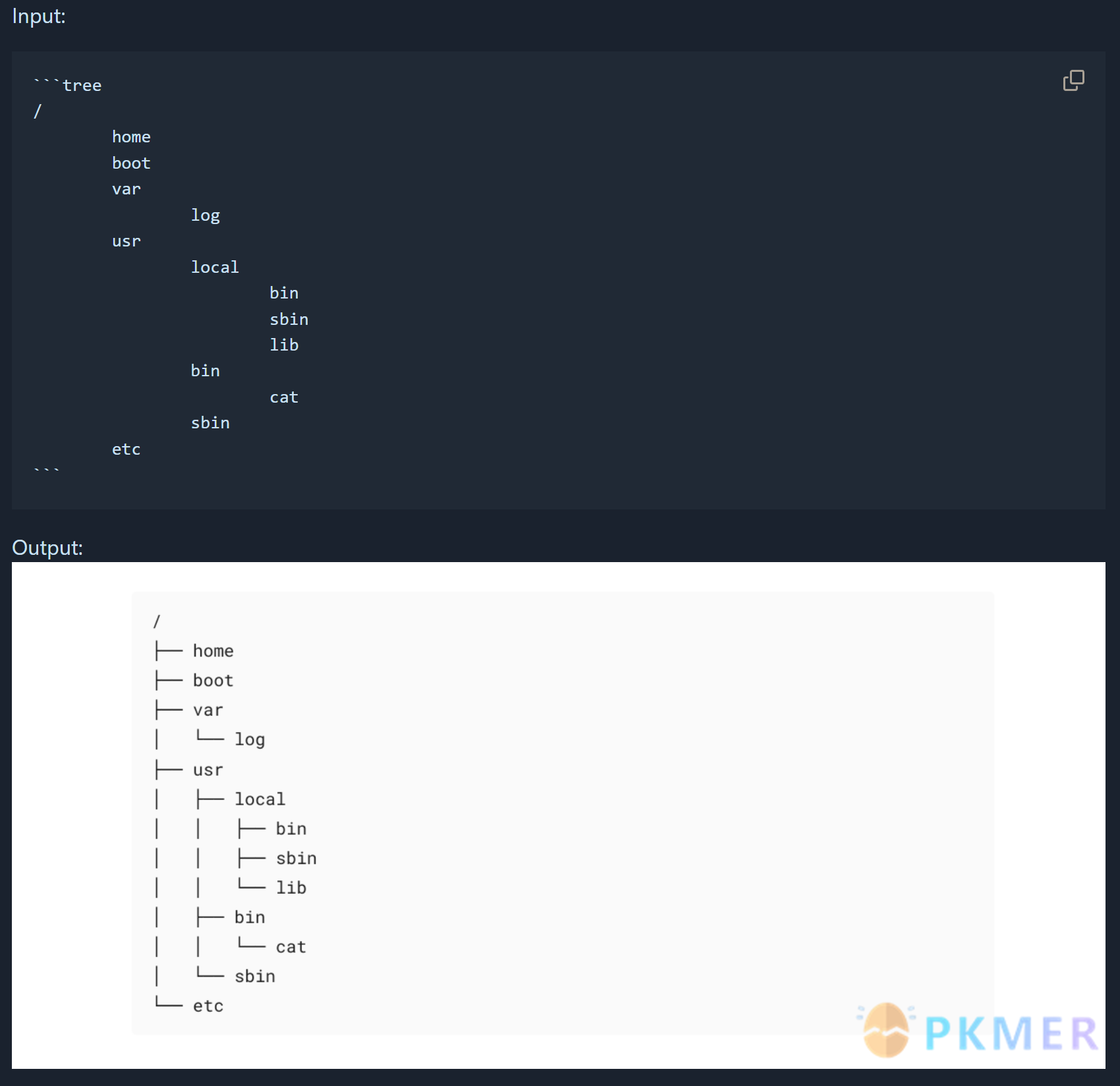Copy the input code block with copy icon

tap(1073, 80)
